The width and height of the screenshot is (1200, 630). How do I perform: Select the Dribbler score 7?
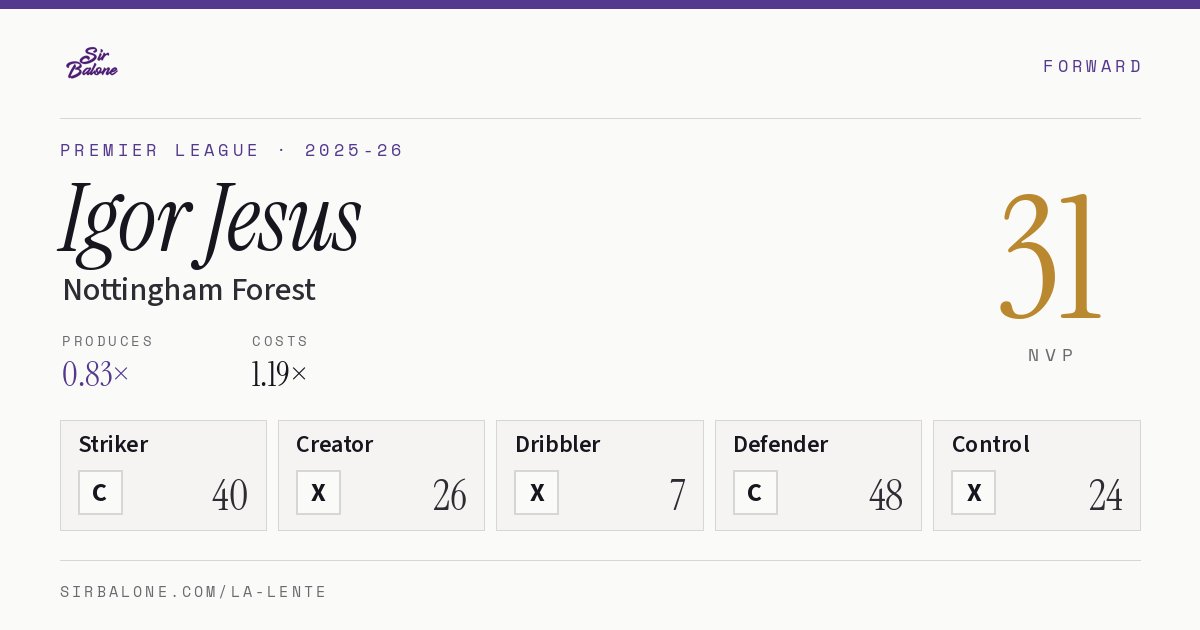(x=677, y=495)
